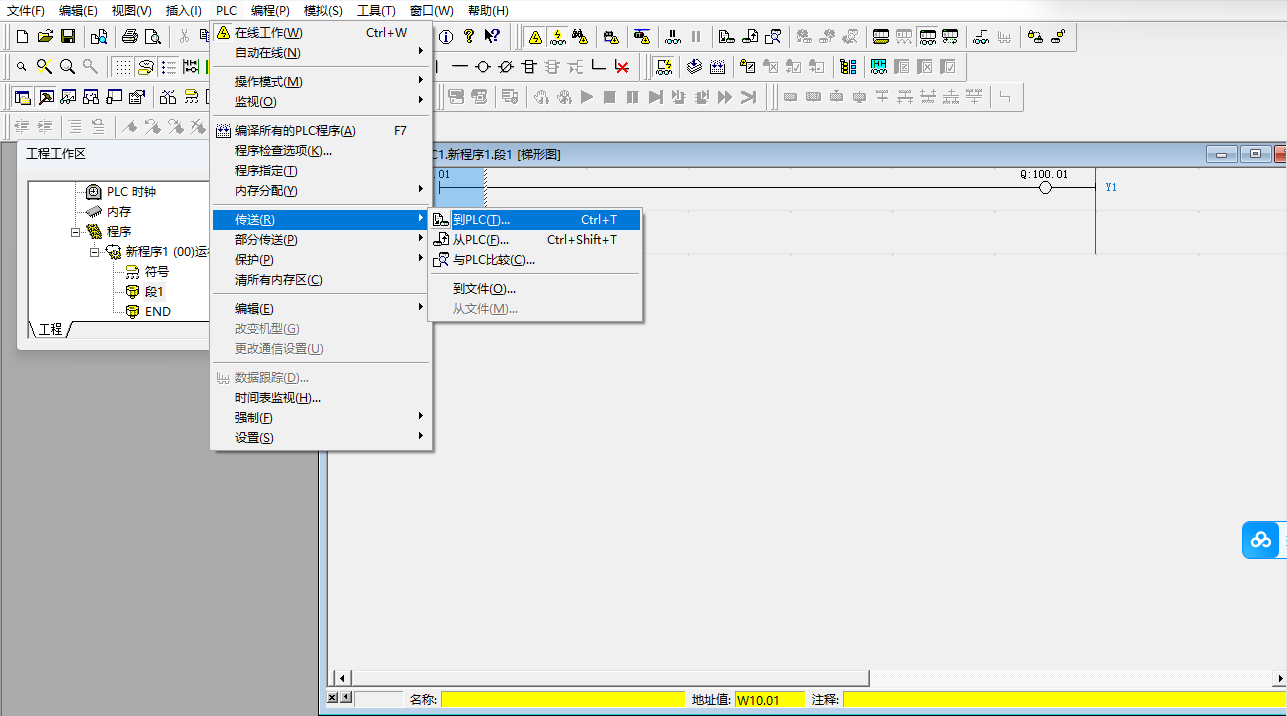Screen dimensions: 1287x716
Task: Switch to the 工程 workspace tab
Action: (49, 329)
